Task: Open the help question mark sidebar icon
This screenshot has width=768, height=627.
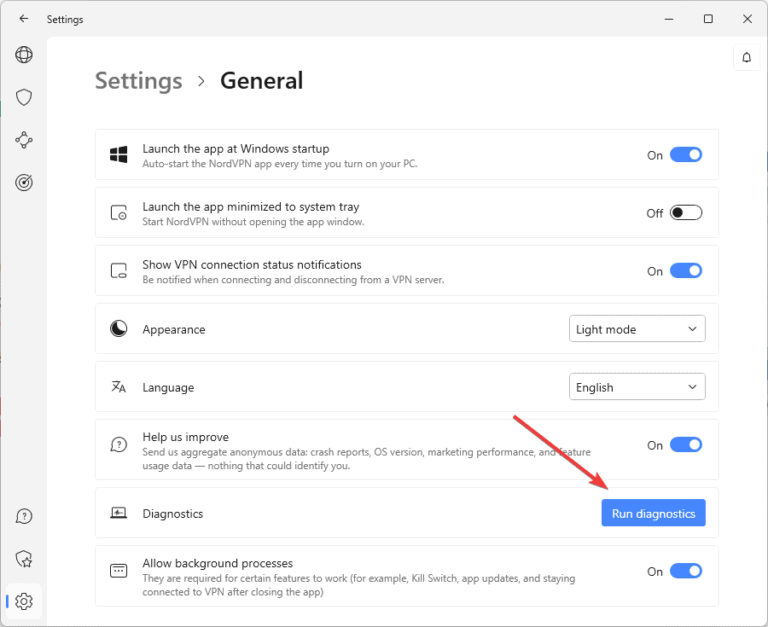Action: tap(24, 516)
